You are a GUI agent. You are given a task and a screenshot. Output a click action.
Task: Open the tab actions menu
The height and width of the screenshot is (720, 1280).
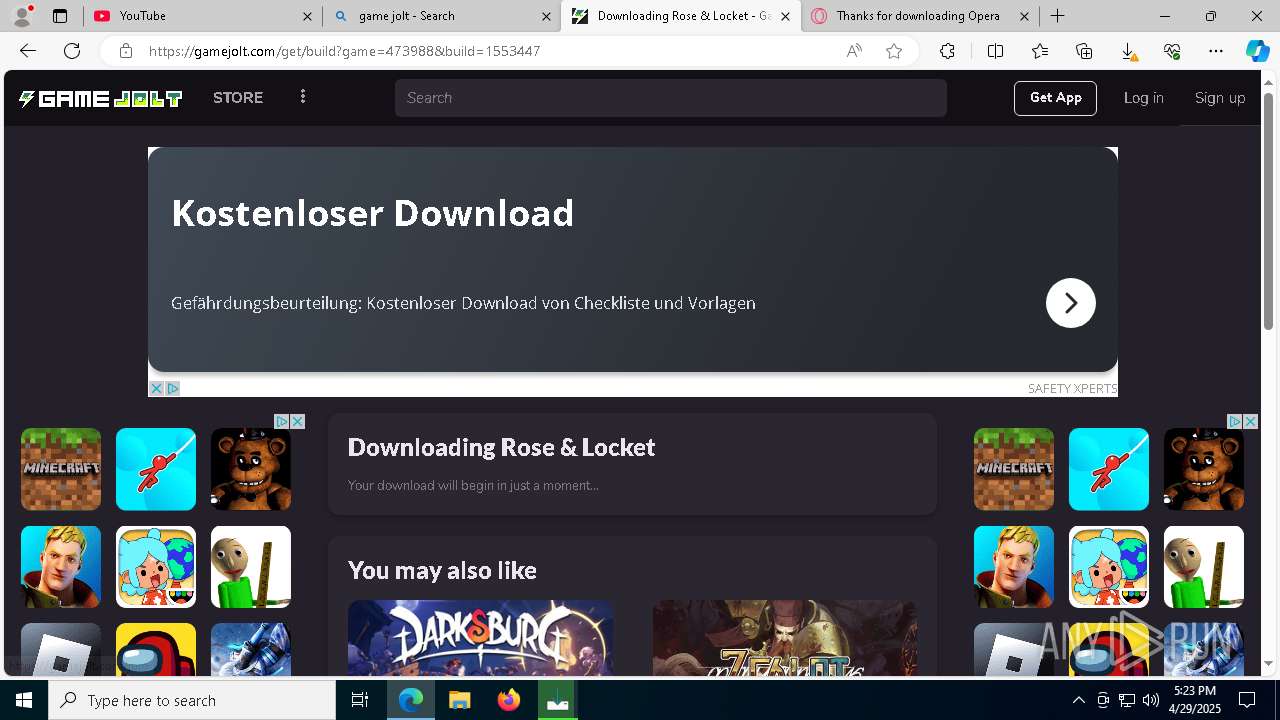coord(60,16)
